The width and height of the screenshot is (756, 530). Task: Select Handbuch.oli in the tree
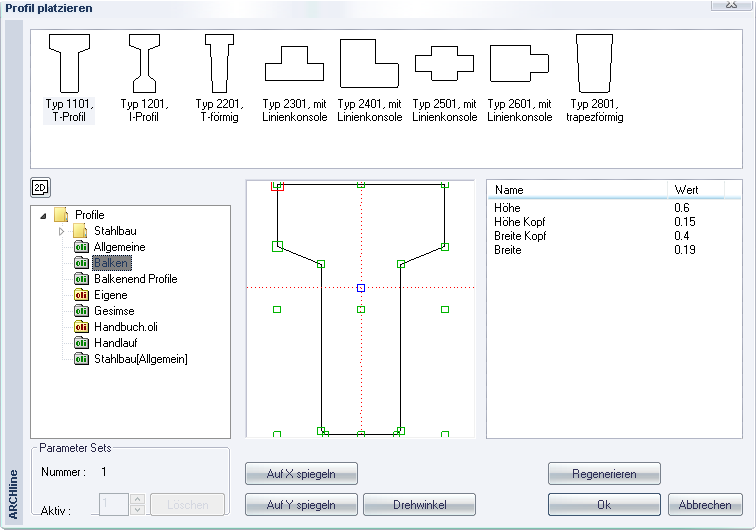pyautogui.click(x=125, y=327)
